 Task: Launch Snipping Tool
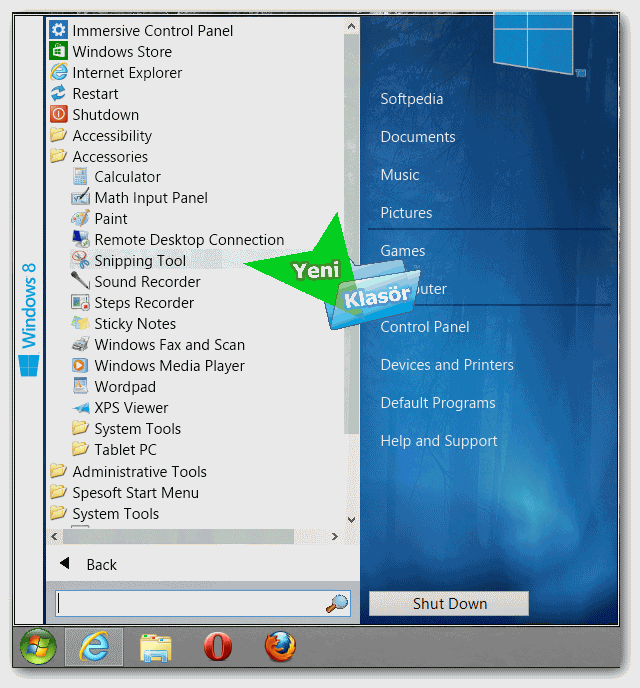pyautogui.click(x=139, y=261)
